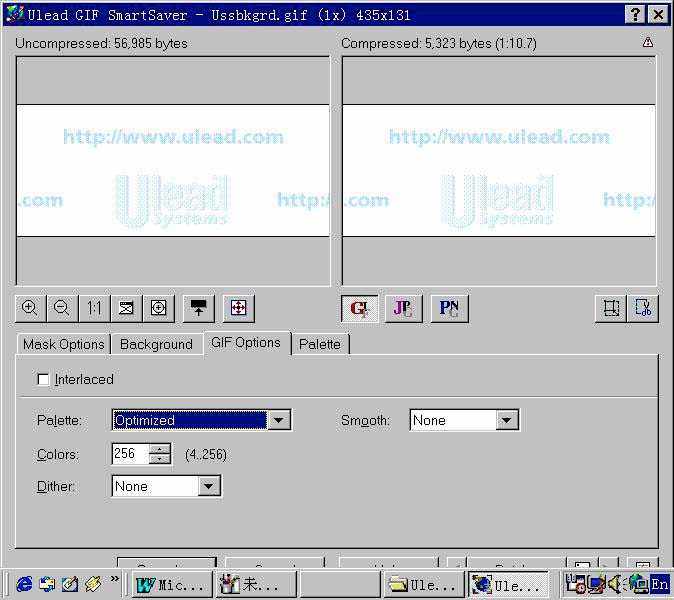
Task: Click the zoom out magnifier icon
Action: (62, 308)
